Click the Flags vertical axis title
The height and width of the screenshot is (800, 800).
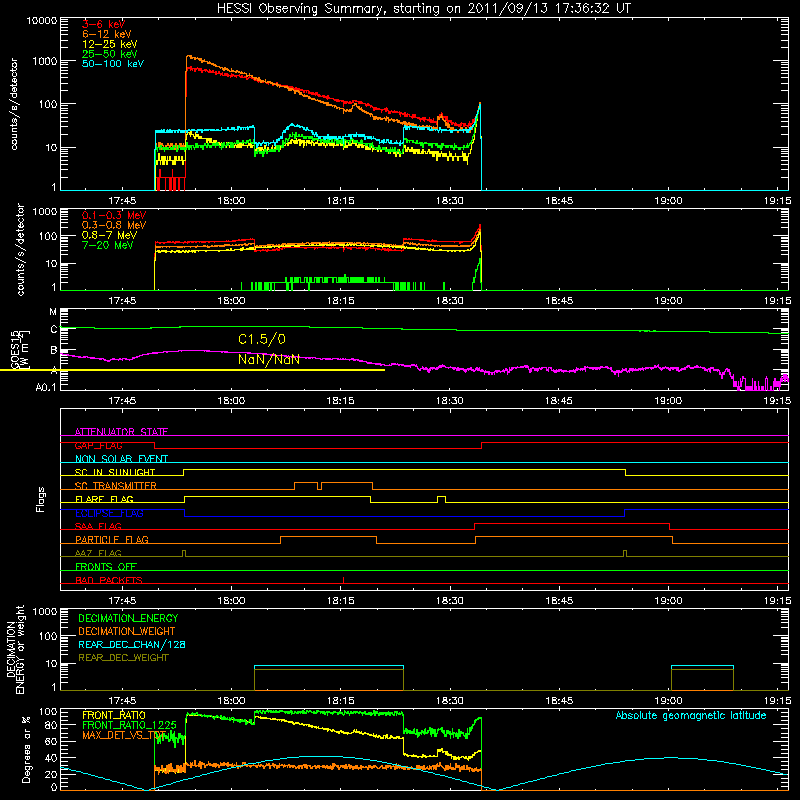click(x=40, y=499)
